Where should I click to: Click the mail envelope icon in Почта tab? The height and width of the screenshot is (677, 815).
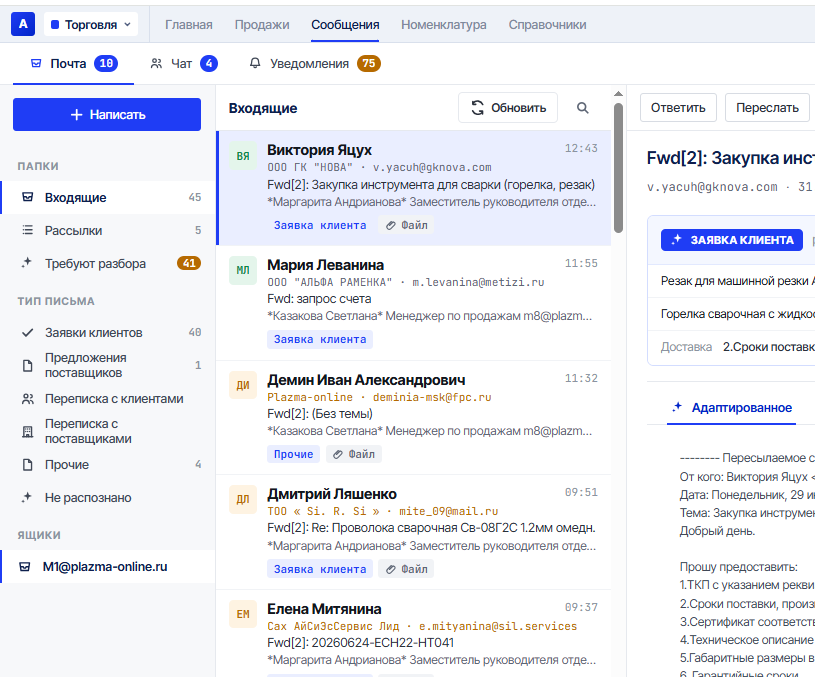[x=36, y=63]
